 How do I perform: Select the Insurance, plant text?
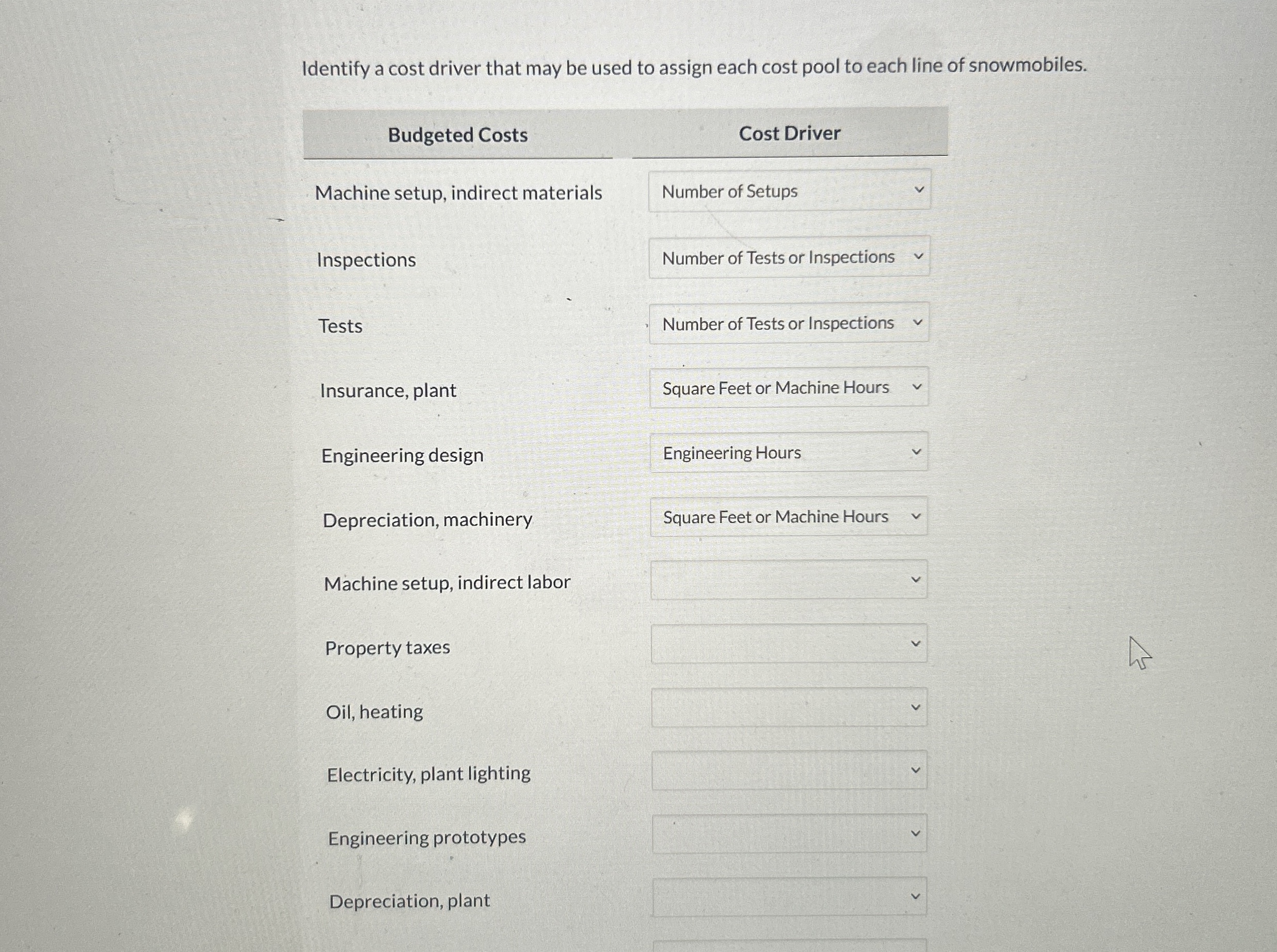click(388, 391)
